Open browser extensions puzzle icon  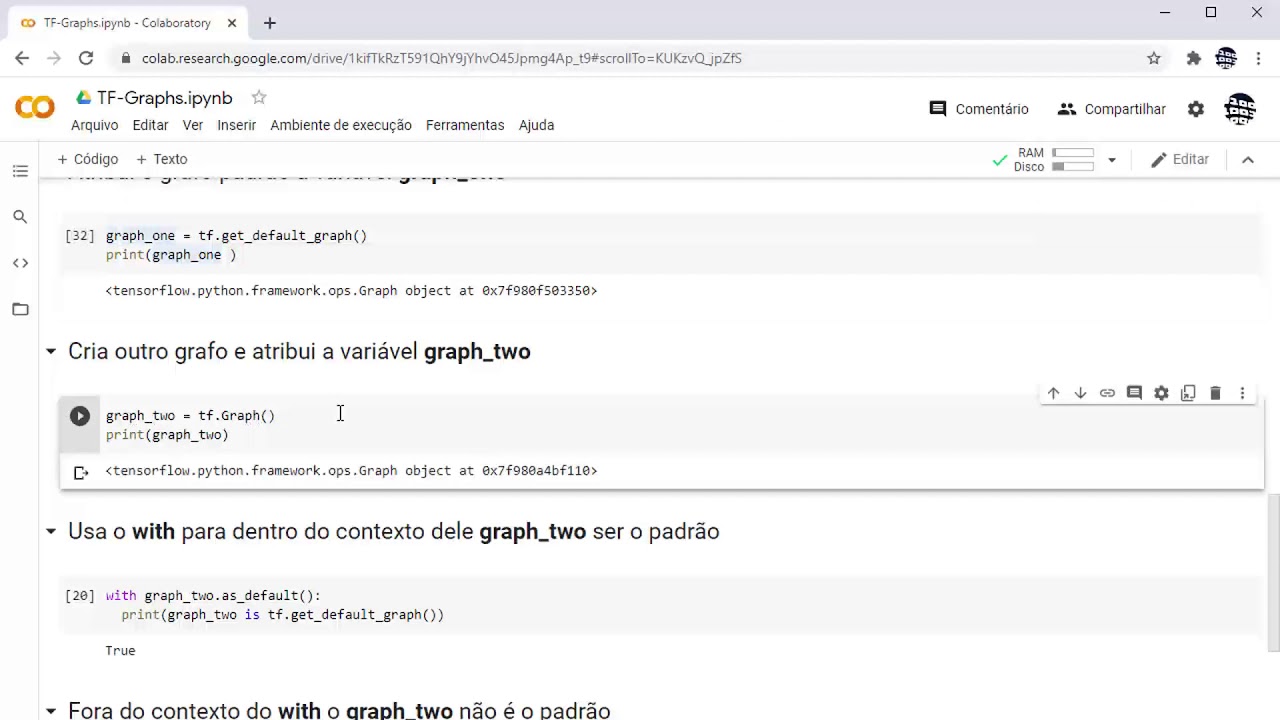pos(1193,58)
